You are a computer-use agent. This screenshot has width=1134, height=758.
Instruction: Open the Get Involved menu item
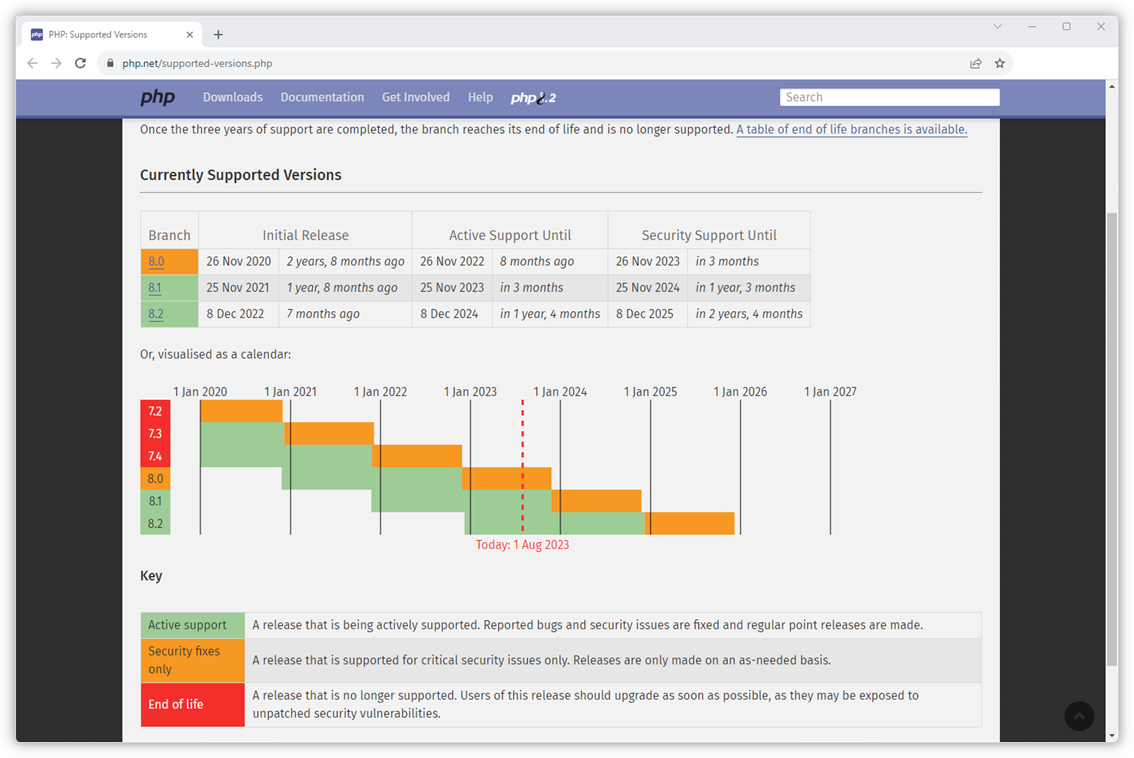coord(416,97)
